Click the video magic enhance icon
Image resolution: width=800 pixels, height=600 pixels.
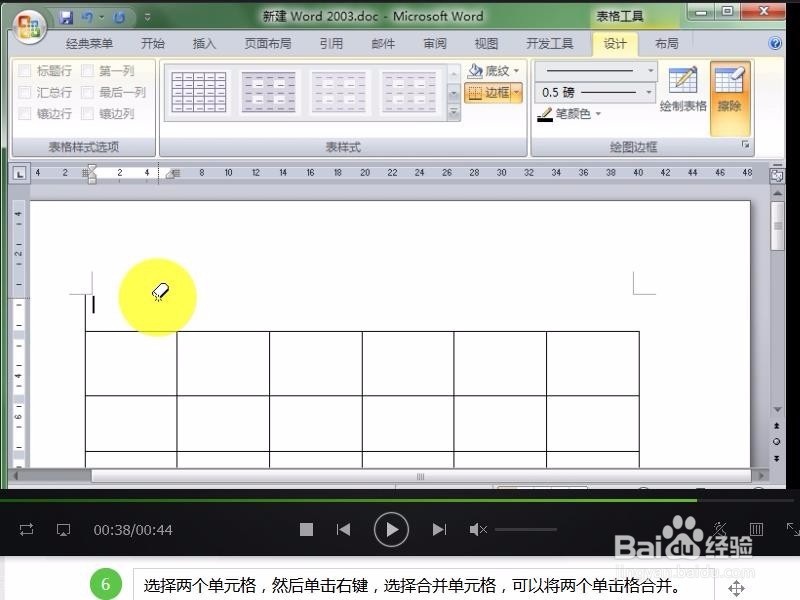pos(720,529)
